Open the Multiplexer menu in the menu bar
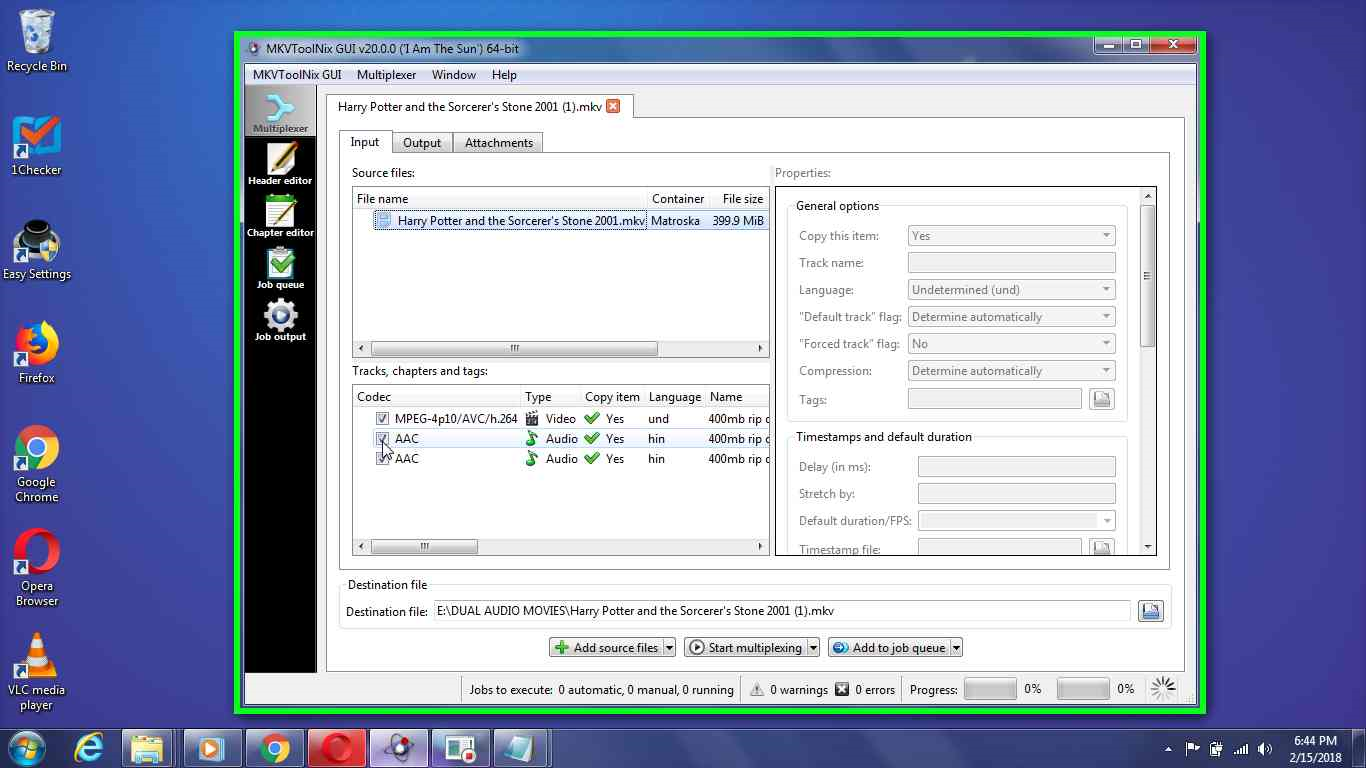 click(x=386, y=75)
